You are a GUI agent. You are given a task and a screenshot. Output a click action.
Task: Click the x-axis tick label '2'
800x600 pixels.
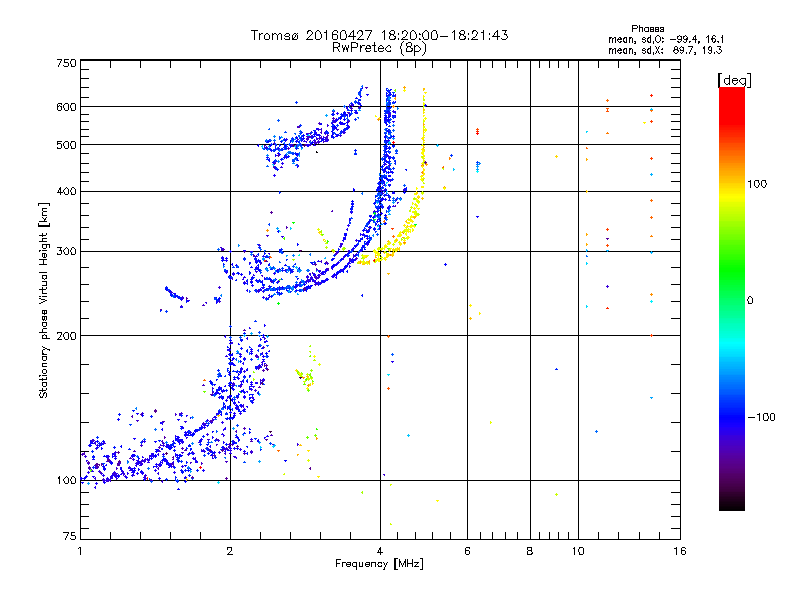pos(230,551)
